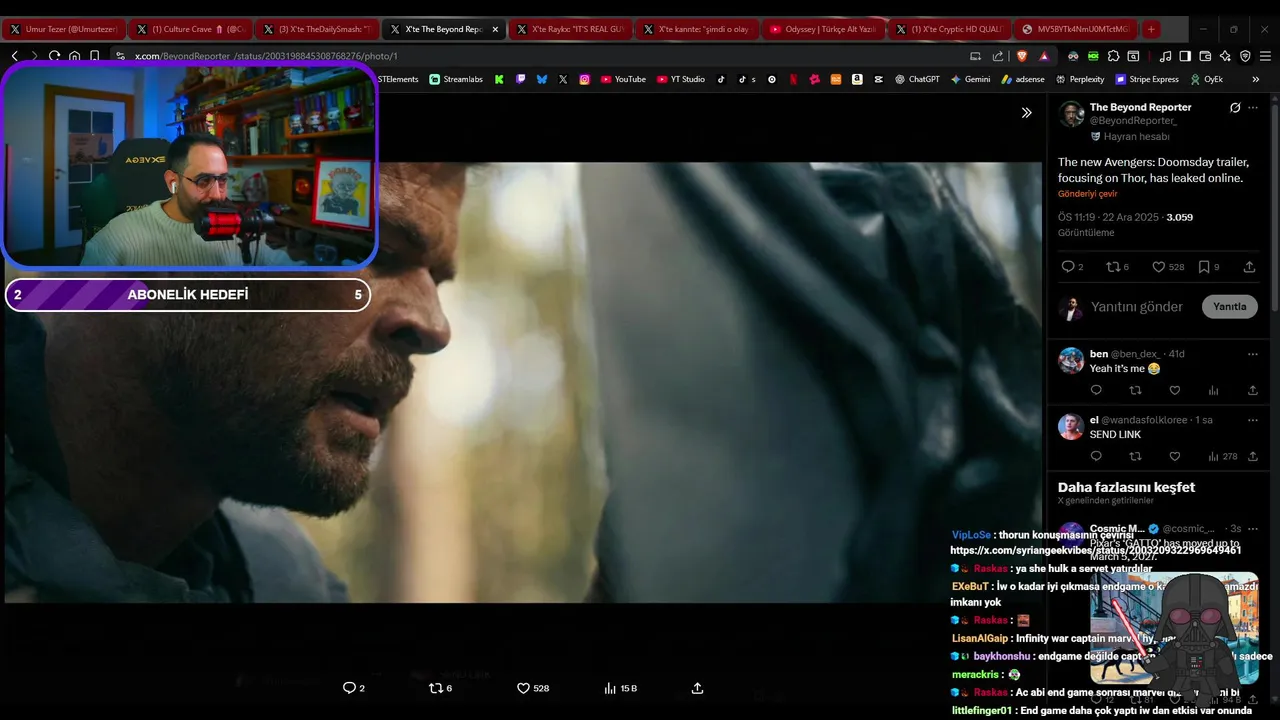This screenshot has height=720, width=1280.
Task: Open The Beyond Reporter profile avatar
Action: (x=1071, y=113)
